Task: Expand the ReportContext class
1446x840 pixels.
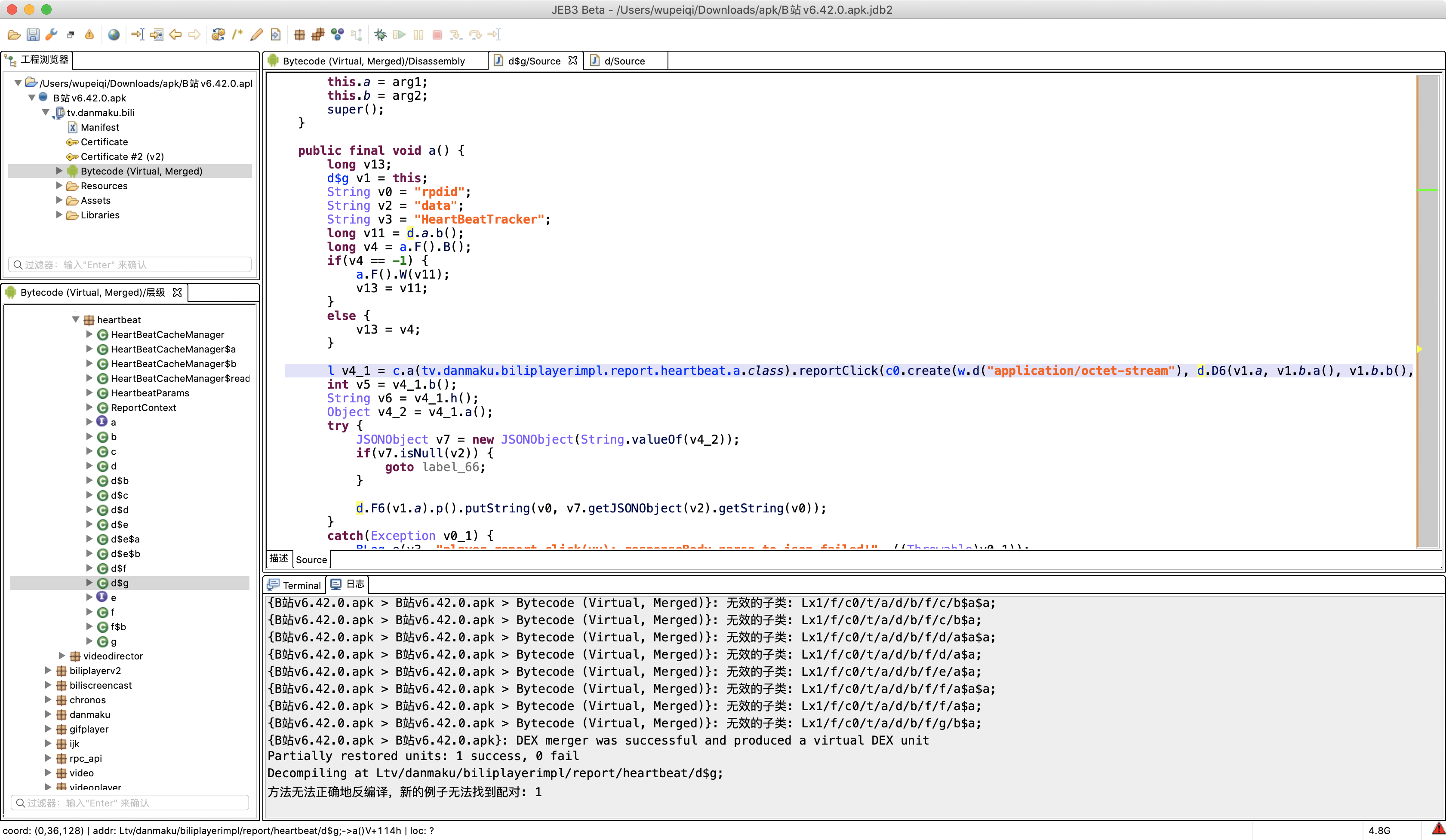Action: pos(89,407)
